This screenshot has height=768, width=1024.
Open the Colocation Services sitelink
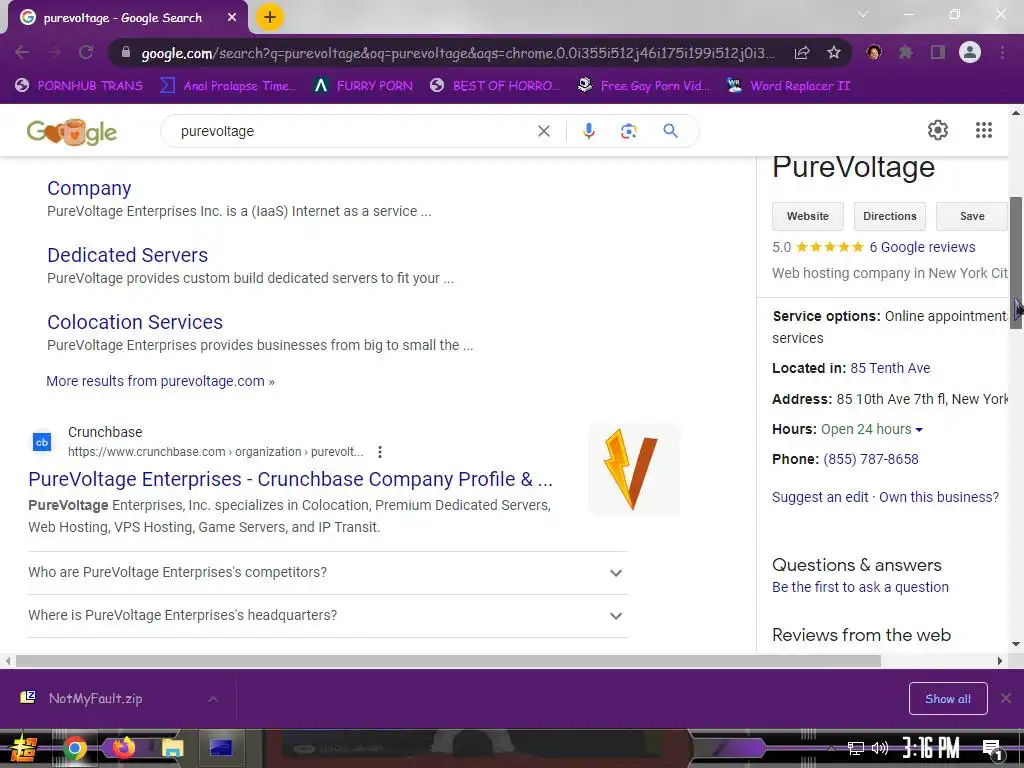(x=135, y=322)
